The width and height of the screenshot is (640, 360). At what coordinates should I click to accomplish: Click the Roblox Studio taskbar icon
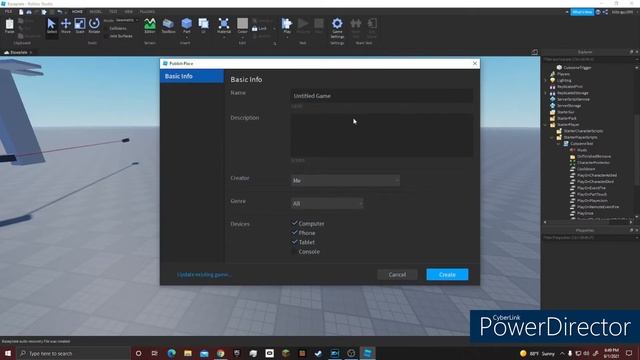[x=367, y=353]
